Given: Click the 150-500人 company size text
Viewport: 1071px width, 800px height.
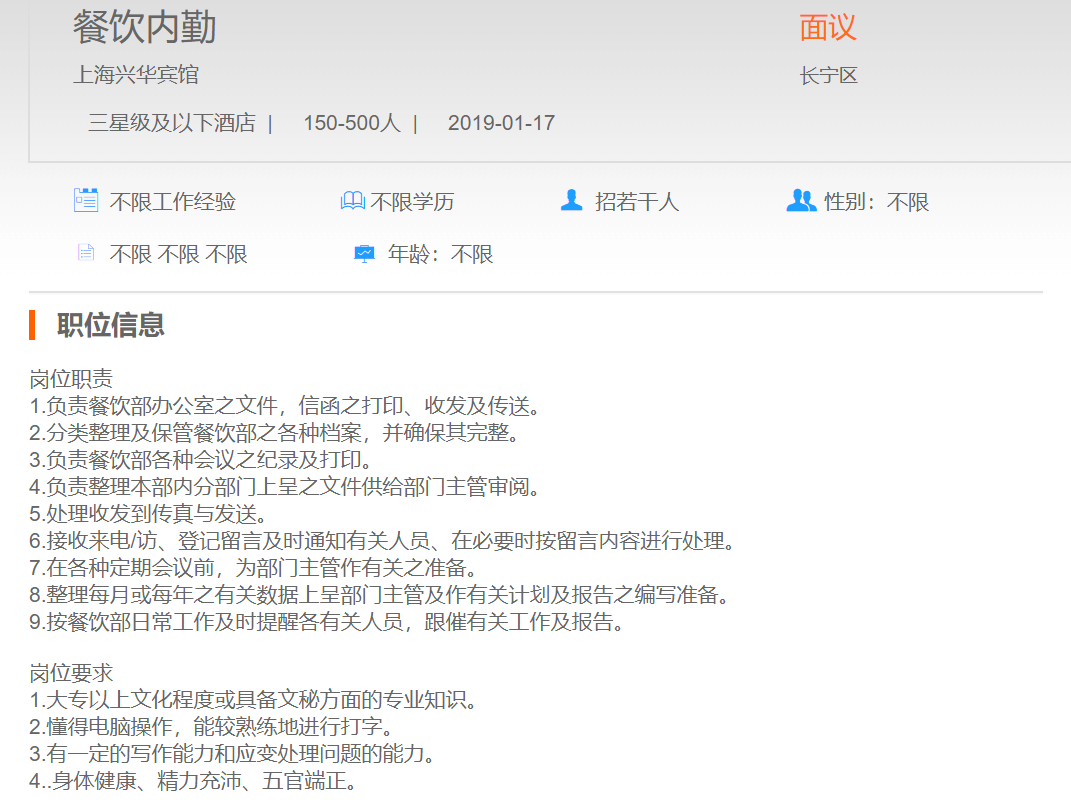Looking at the screenshot, I should [352, 123].
